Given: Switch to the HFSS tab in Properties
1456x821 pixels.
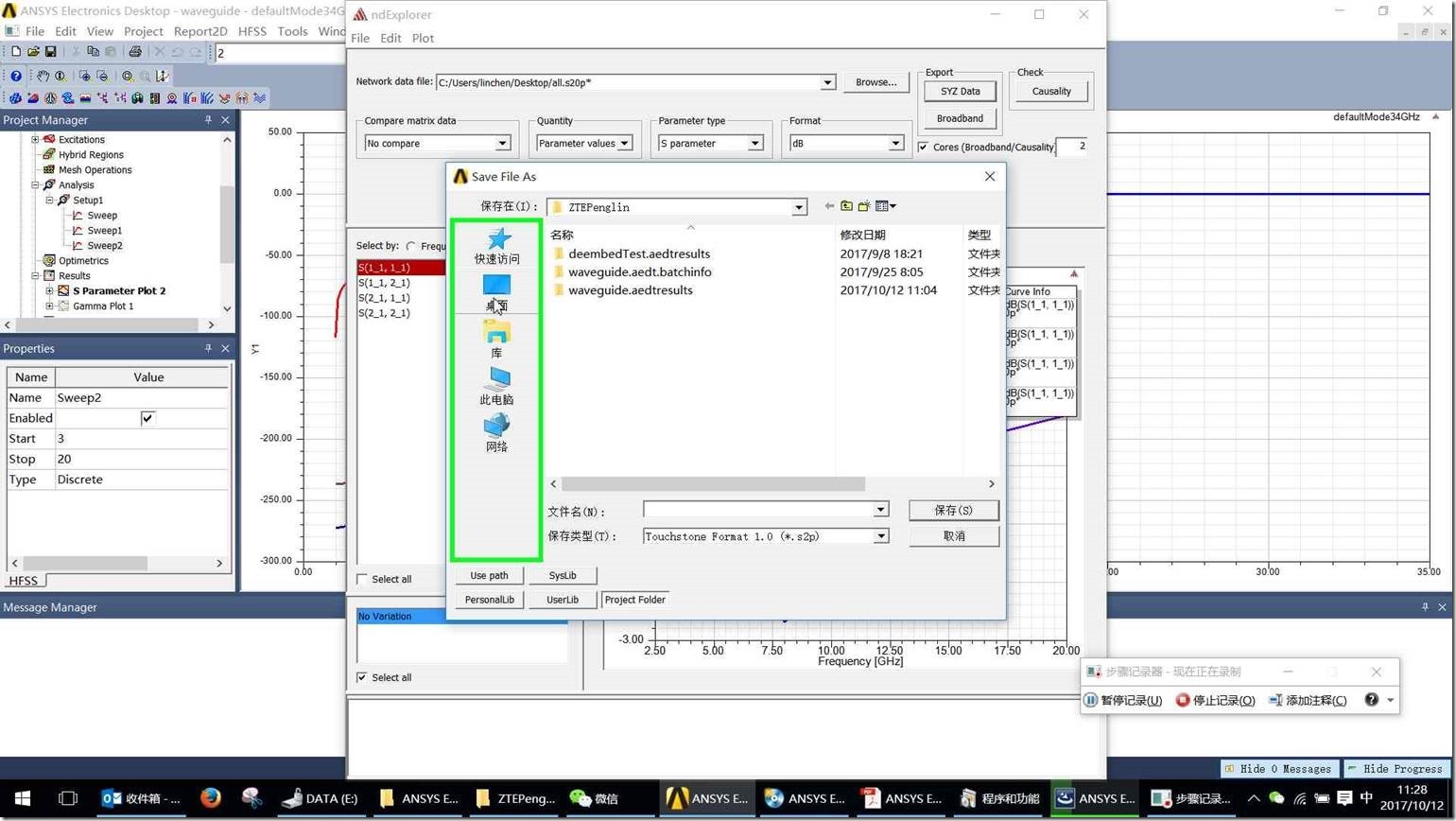Looking at the screenshot, I should click(23, 581).
